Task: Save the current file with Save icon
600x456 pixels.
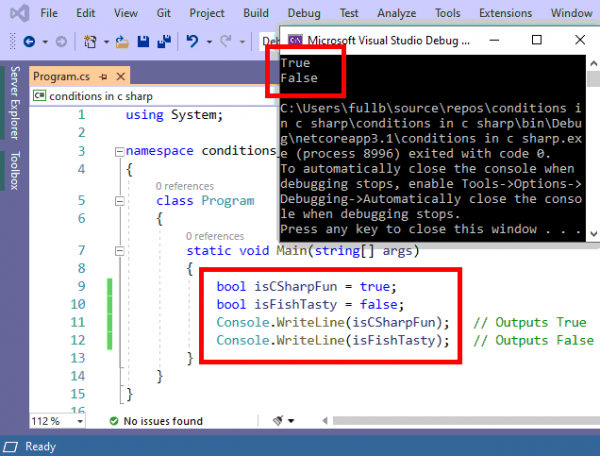Action: [x=143, y=42]
